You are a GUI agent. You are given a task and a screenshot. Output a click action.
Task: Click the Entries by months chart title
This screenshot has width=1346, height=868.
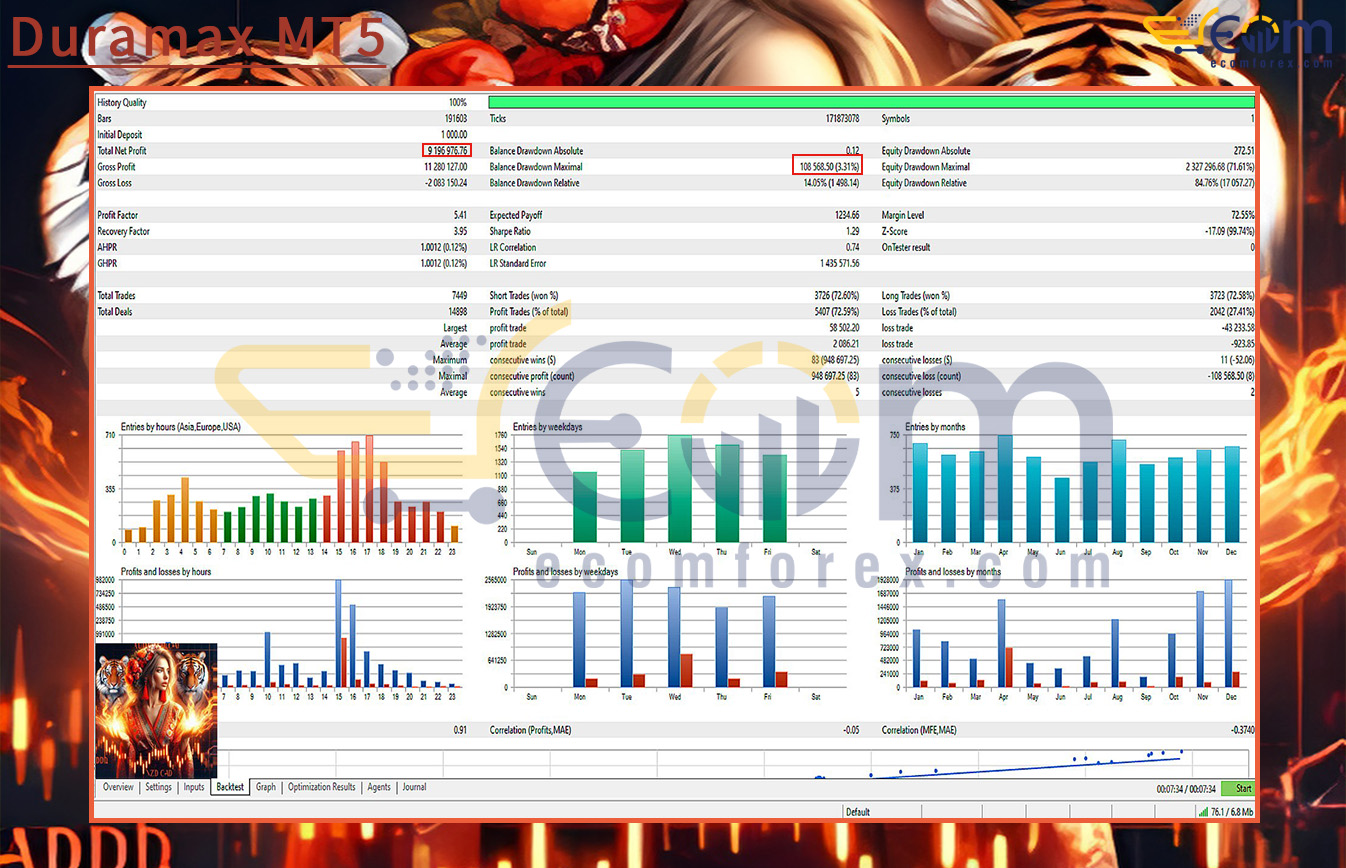tap(937, 427)
